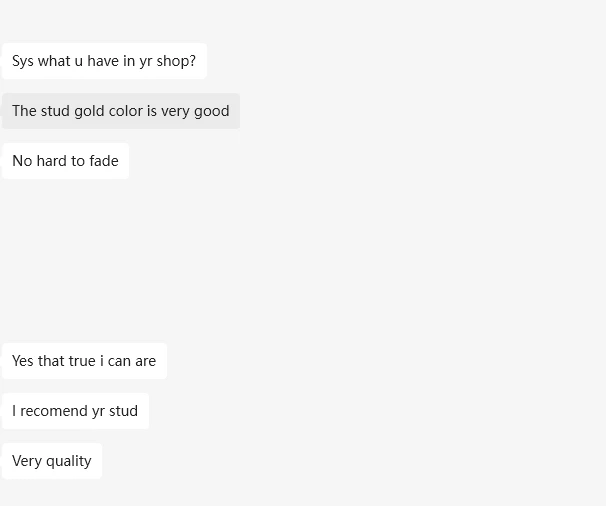Click the word "Sys" starting the first message
The height and width of the screenshot is (506, 606).
tap(23, 61)
